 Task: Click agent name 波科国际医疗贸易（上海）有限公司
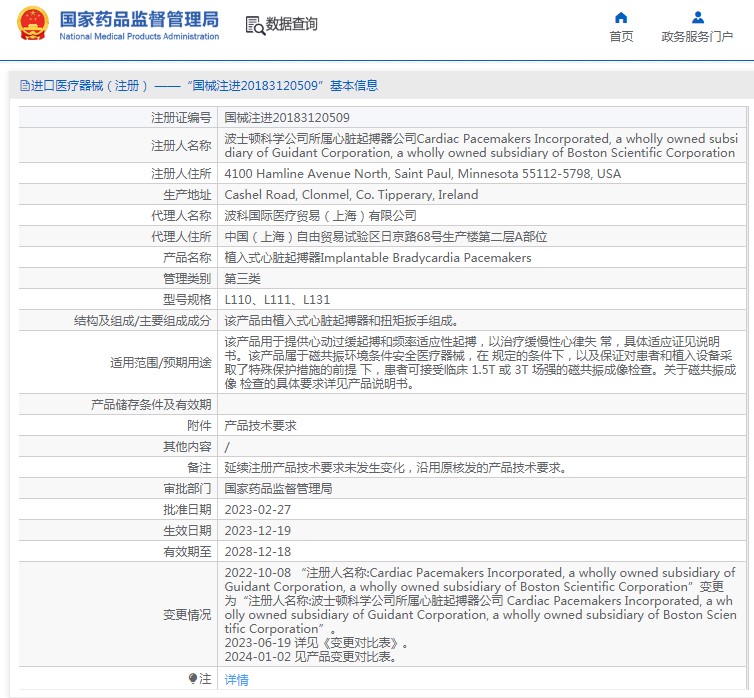320,216
